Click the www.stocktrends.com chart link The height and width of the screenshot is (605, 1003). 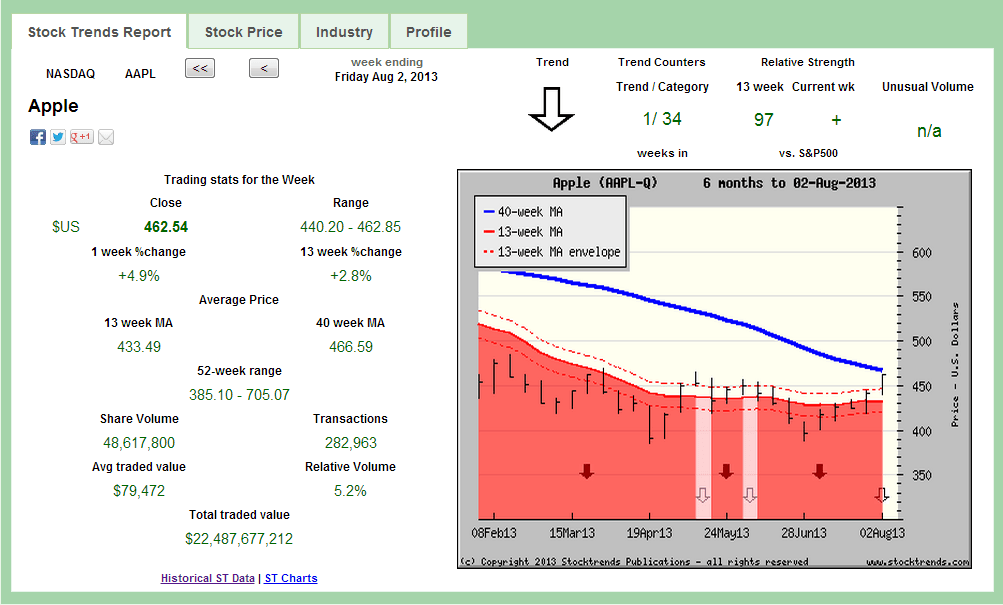(x=918, y=562)
